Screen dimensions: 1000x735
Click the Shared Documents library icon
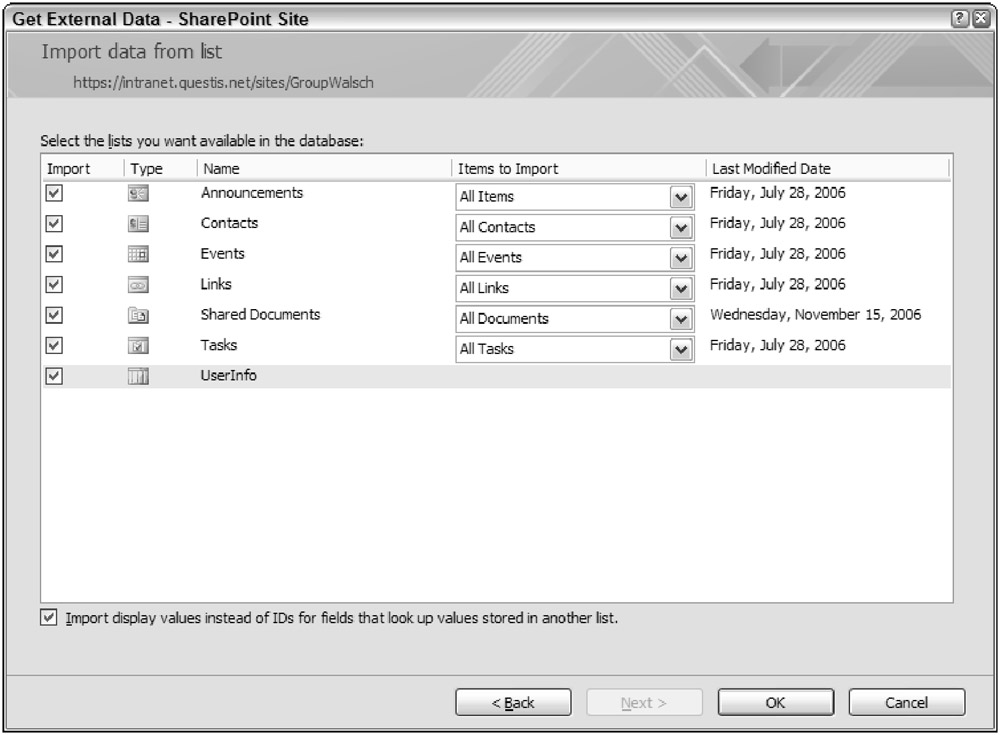point(139,316)
